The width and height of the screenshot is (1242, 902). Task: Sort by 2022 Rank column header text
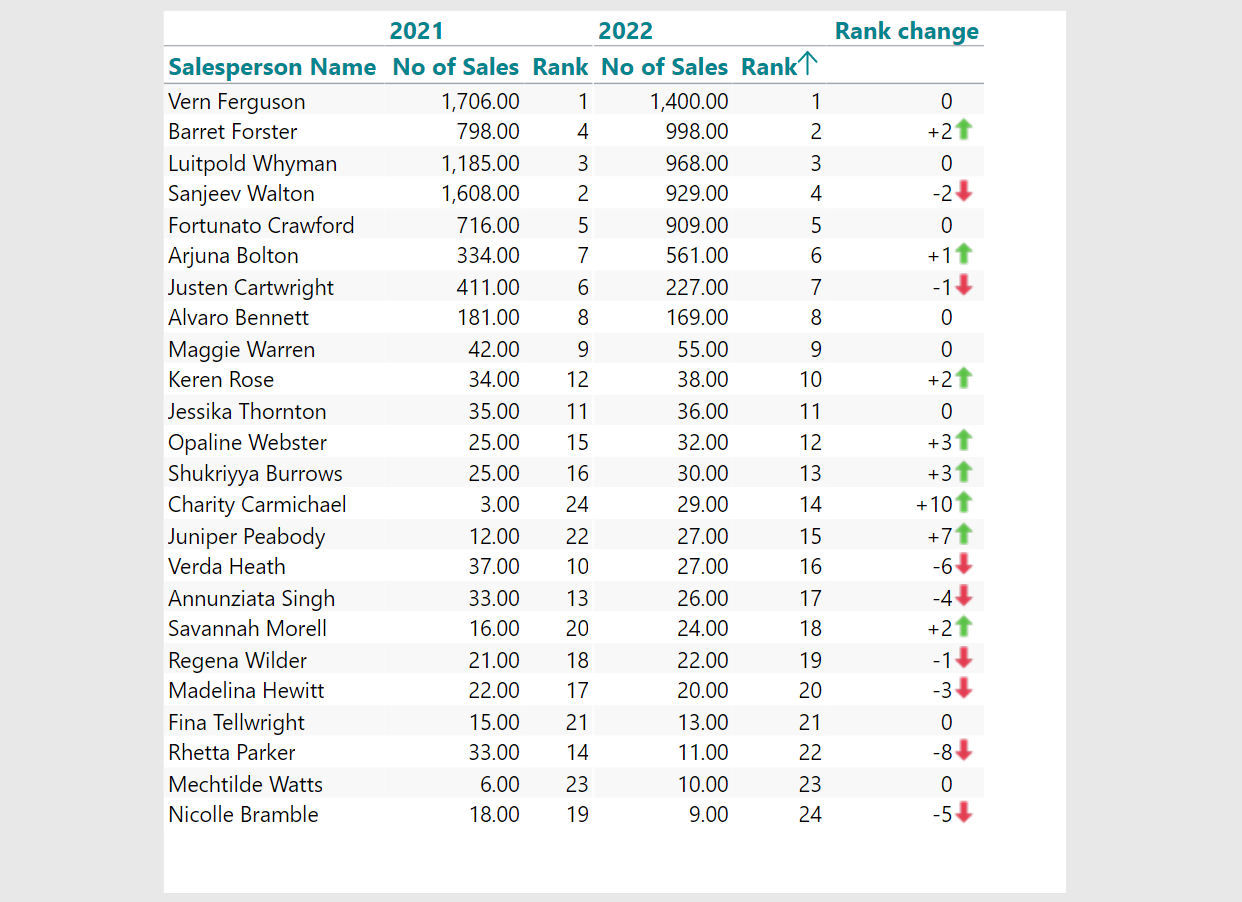(769, 67)
